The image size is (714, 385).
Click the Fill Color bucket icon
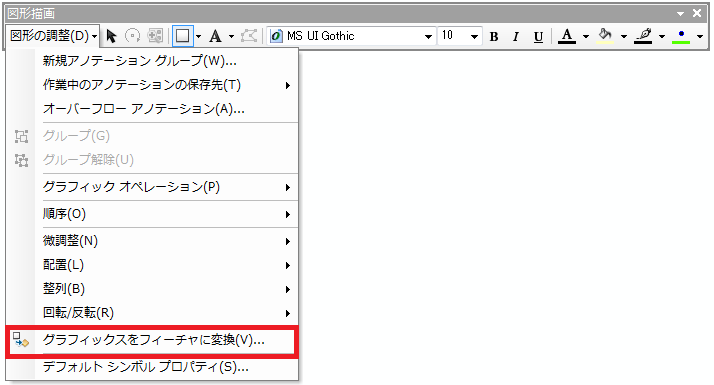(605, 36)
